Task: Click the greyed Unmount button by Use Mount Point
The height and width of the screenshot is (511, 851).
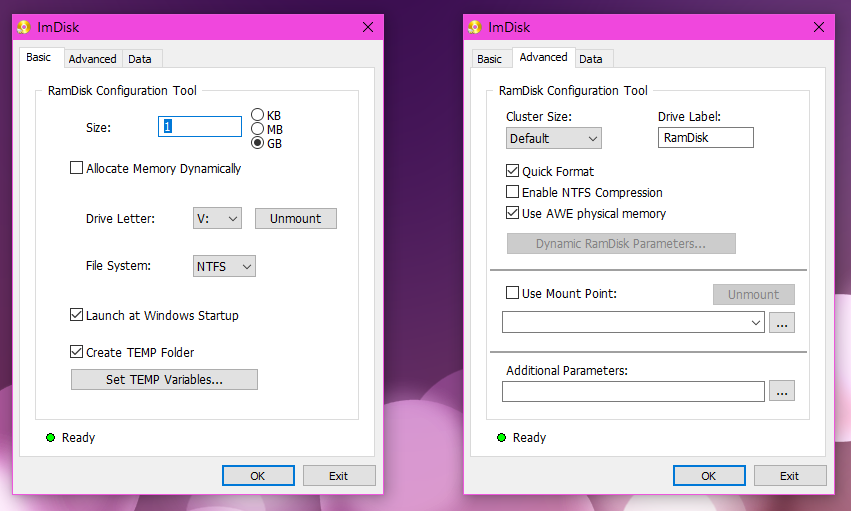Action: click(x=754, y=295)
